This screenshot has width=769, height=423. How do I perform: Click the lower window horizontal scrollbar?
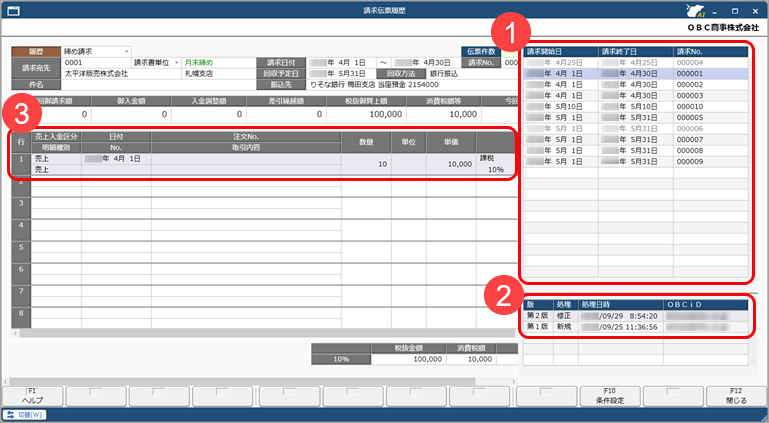pos(242,381)
